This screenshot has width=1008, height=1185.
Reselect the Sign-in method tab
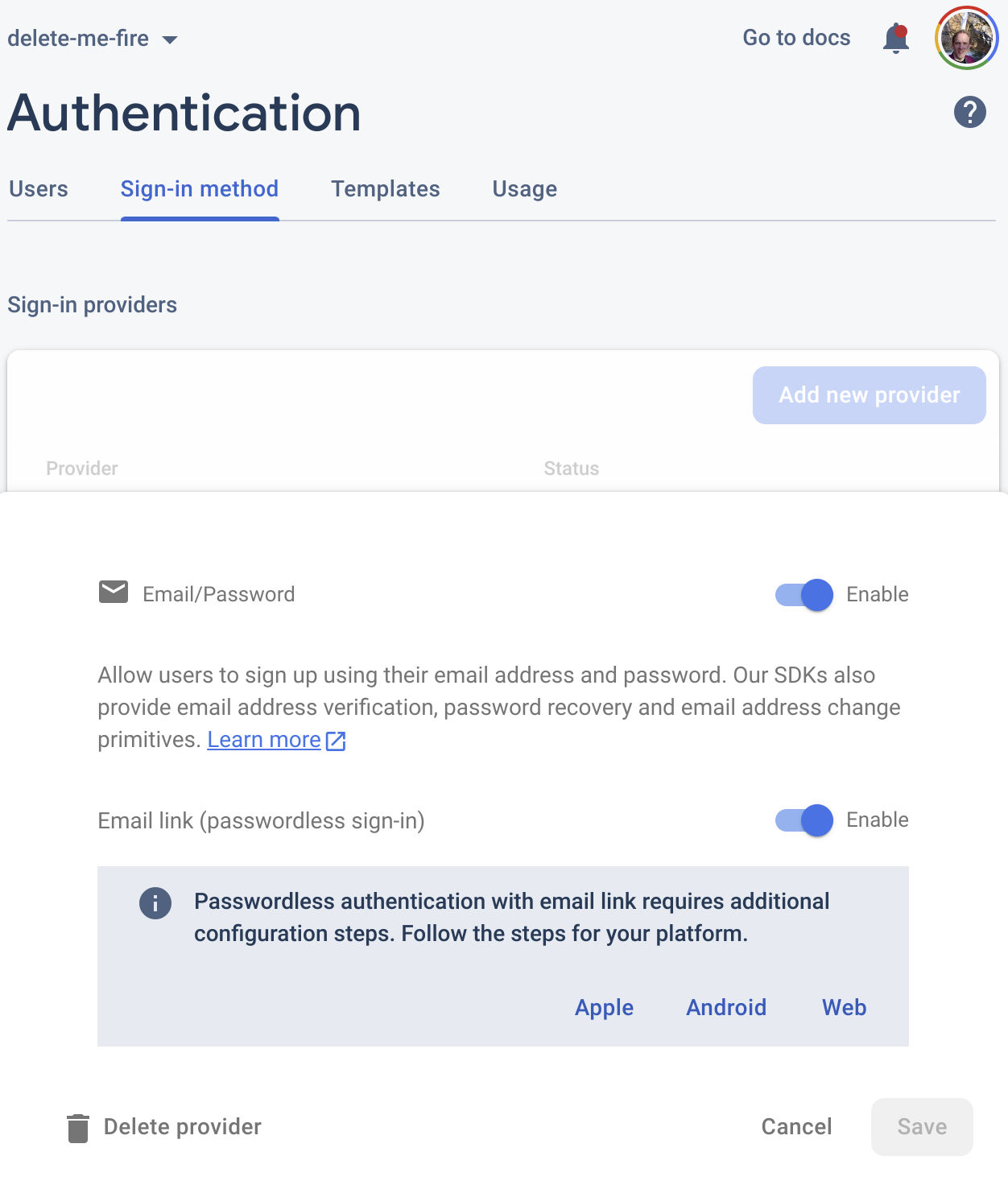pyautogui.click(x=199, y=188)
